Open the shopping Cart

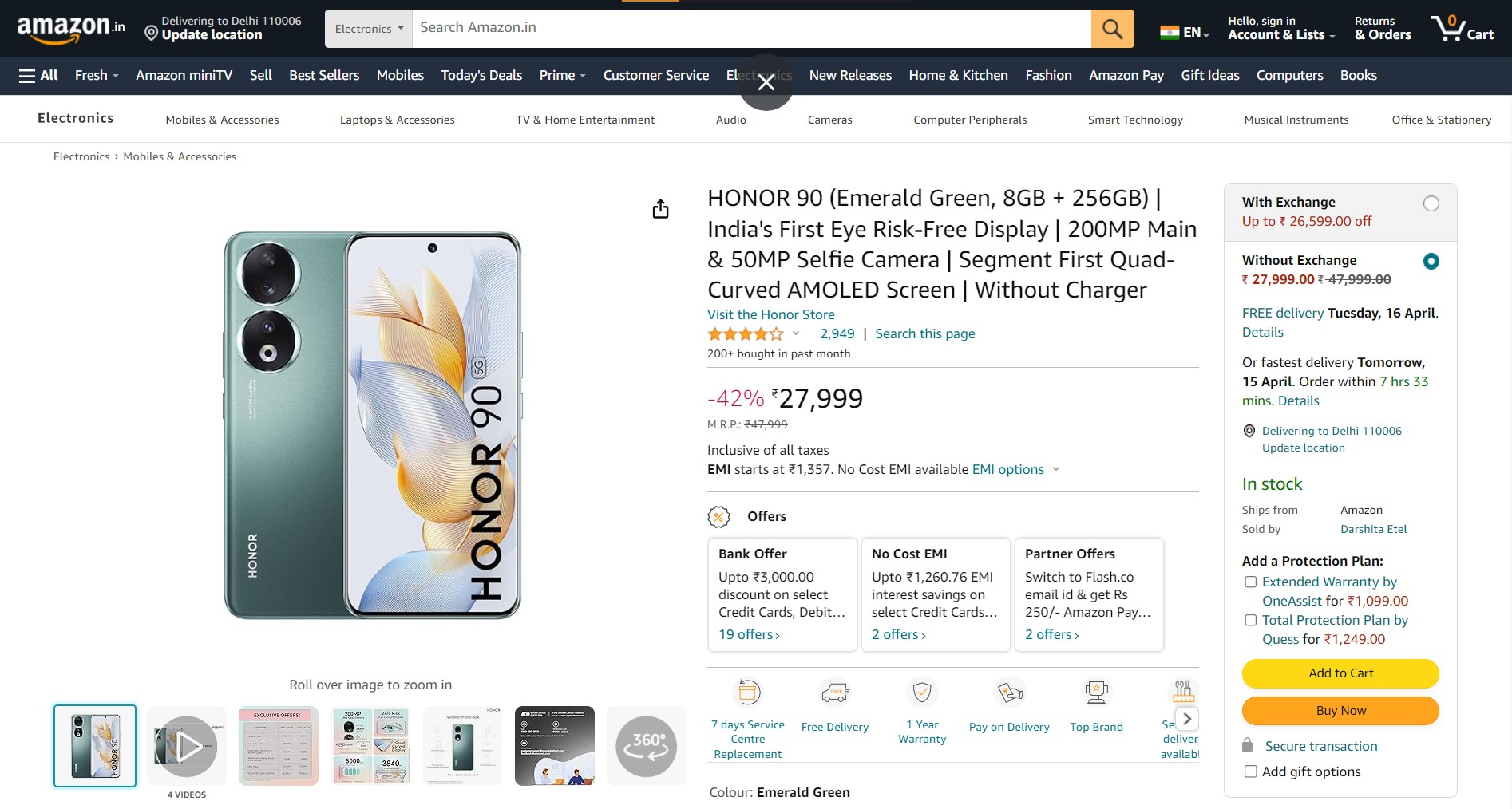(x=1463, y=27)
